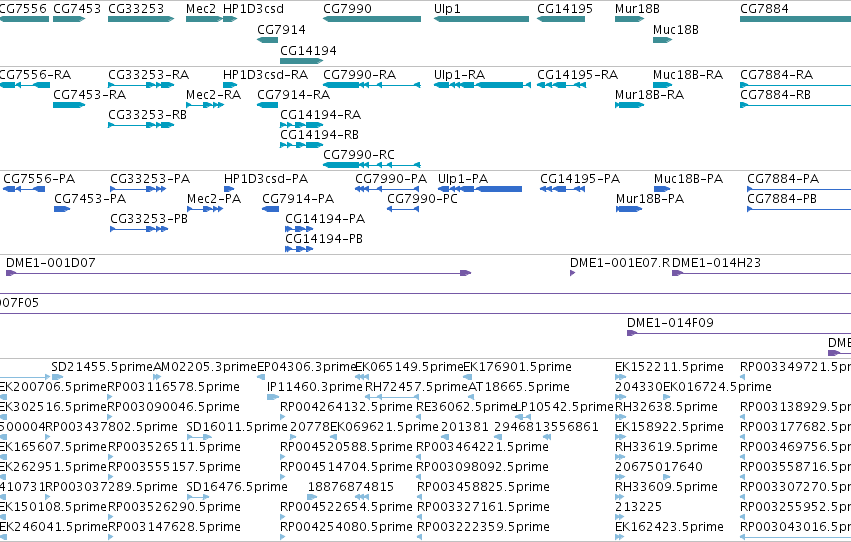Click the CG7884 gene label
This screenshot has width=851, height=542.
tap(764, 9)
